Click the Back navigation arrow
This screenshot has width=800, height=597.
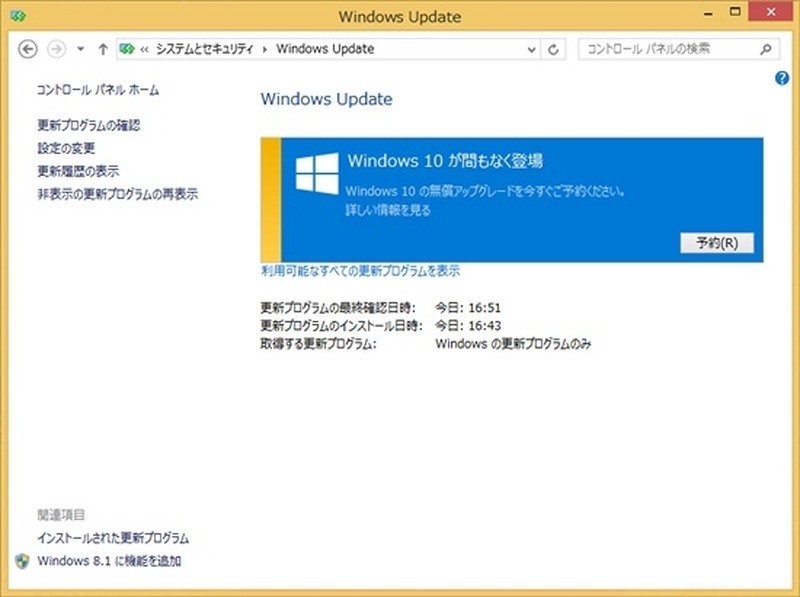click(28, 49)
